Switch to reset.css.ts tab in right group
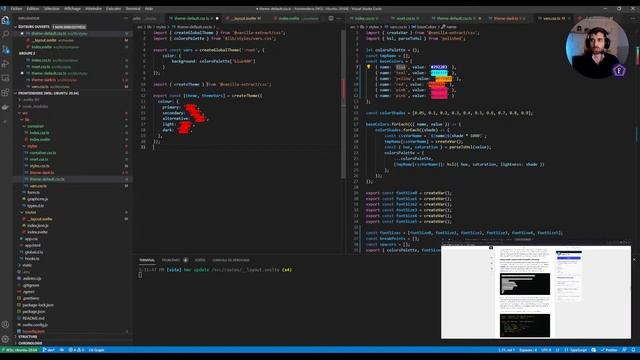Screen dimensions: 640x360 click(407, 18)
